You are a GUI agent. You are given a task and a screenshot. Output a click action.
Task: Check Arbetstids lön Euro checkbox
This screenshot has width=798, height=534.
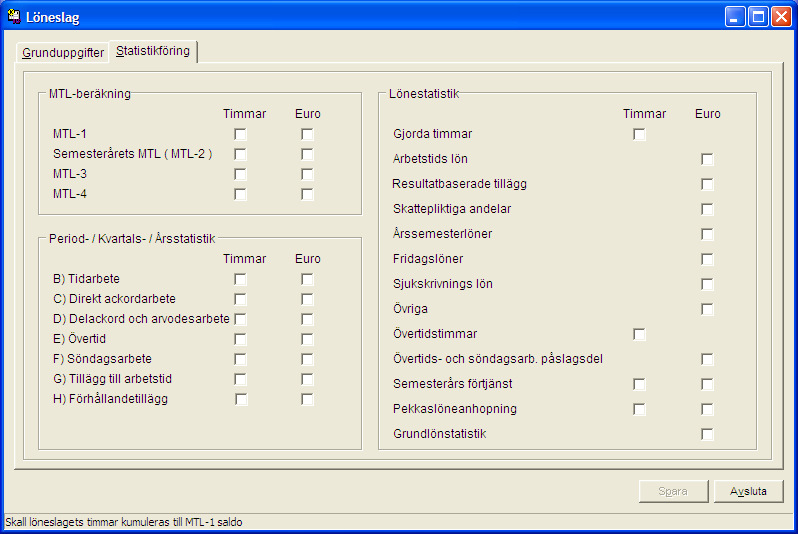pos(707,159)
